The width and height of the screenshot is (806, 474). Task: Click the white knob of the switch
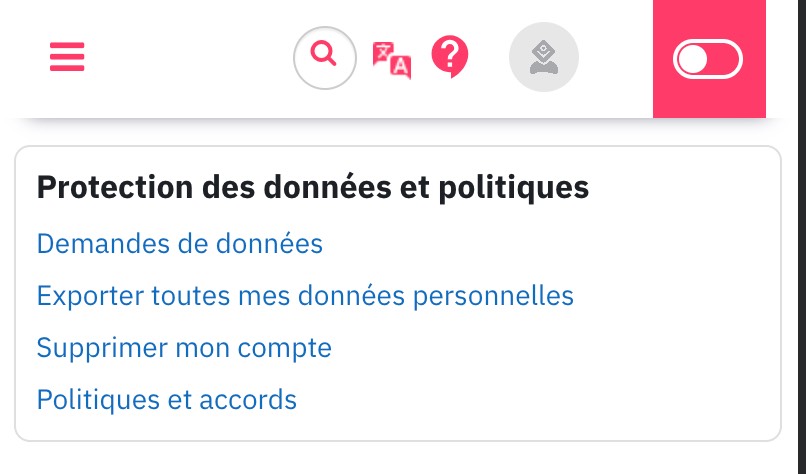[x=692, y=59]
